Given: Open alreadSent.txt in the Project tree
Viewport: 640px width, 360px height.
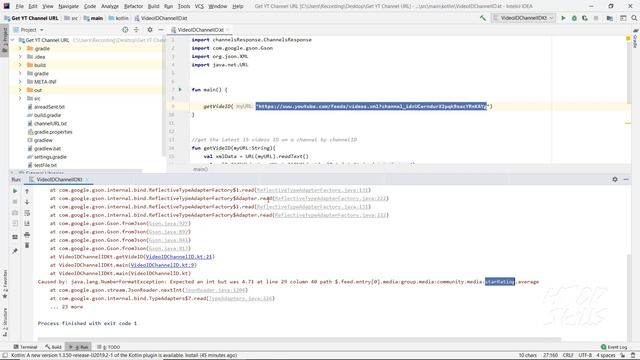Looking at the screenshot, I should tap(49, 107).
